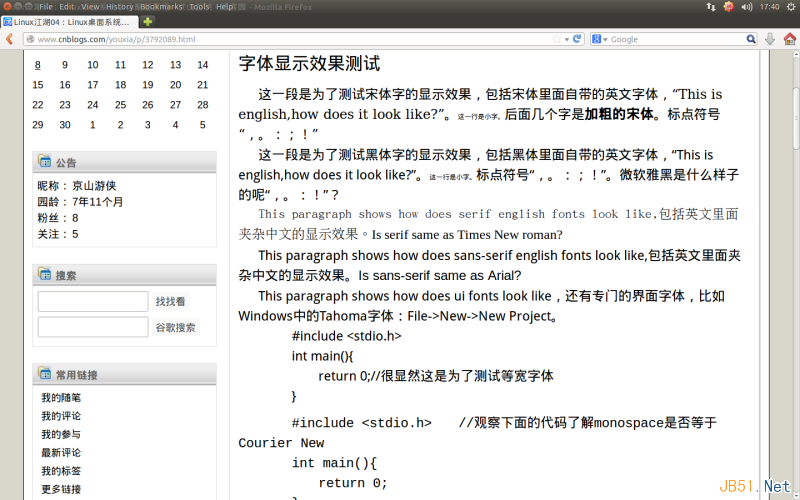
Task: Focus the input next to 谷歌搜索
Action: click(93, 327)
